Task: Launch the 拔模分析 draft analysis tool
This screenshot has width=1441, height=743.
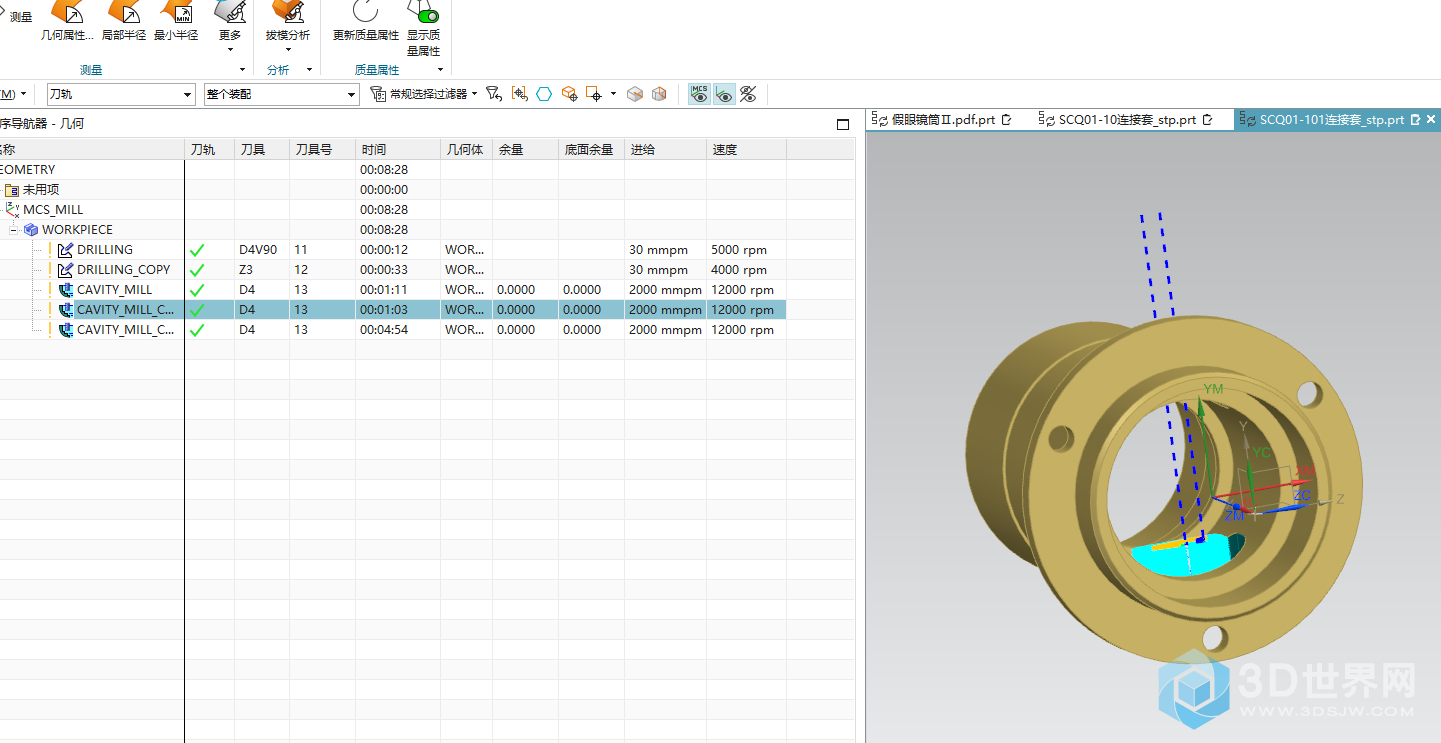Action: click(x=288, y=20)
